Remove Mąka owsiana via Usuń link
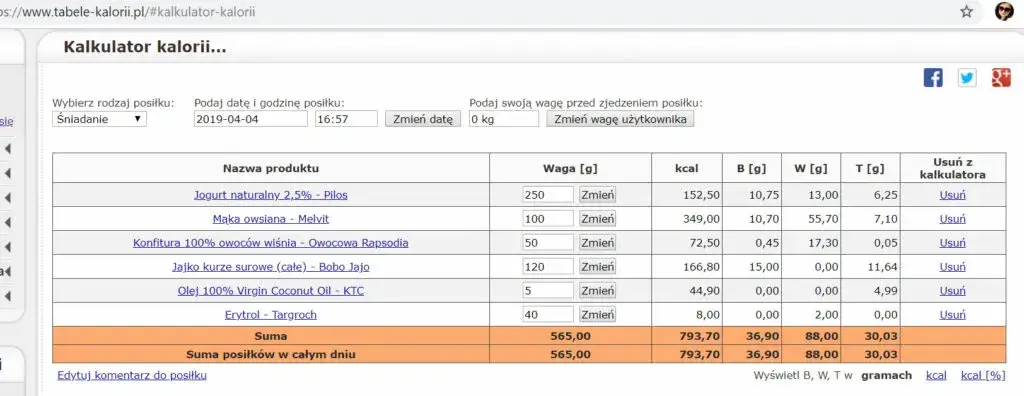The height and width of the screenshot is (396, 1024). click(x=952, y=219)
